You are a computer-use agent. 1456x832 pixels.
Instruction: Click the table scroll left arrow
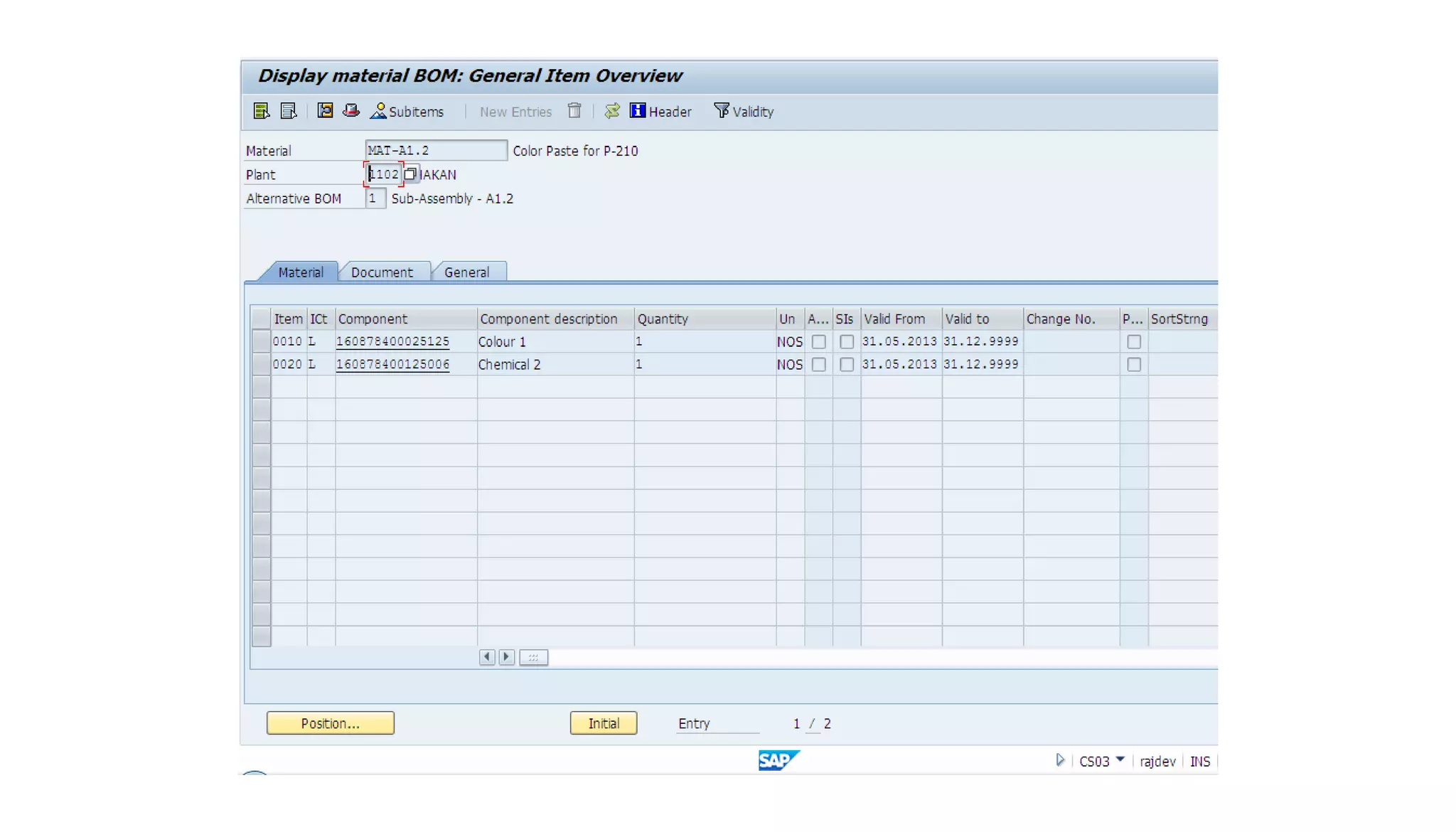click(x=487, y=657)
